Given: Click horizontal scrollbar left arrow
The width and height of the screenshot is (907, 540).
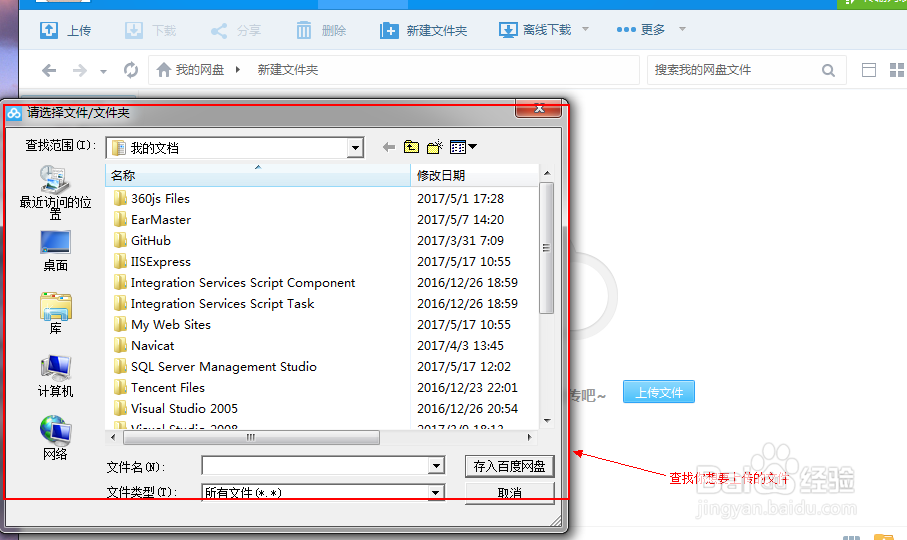Looking at the screenshot, I should tap(113, 438).
